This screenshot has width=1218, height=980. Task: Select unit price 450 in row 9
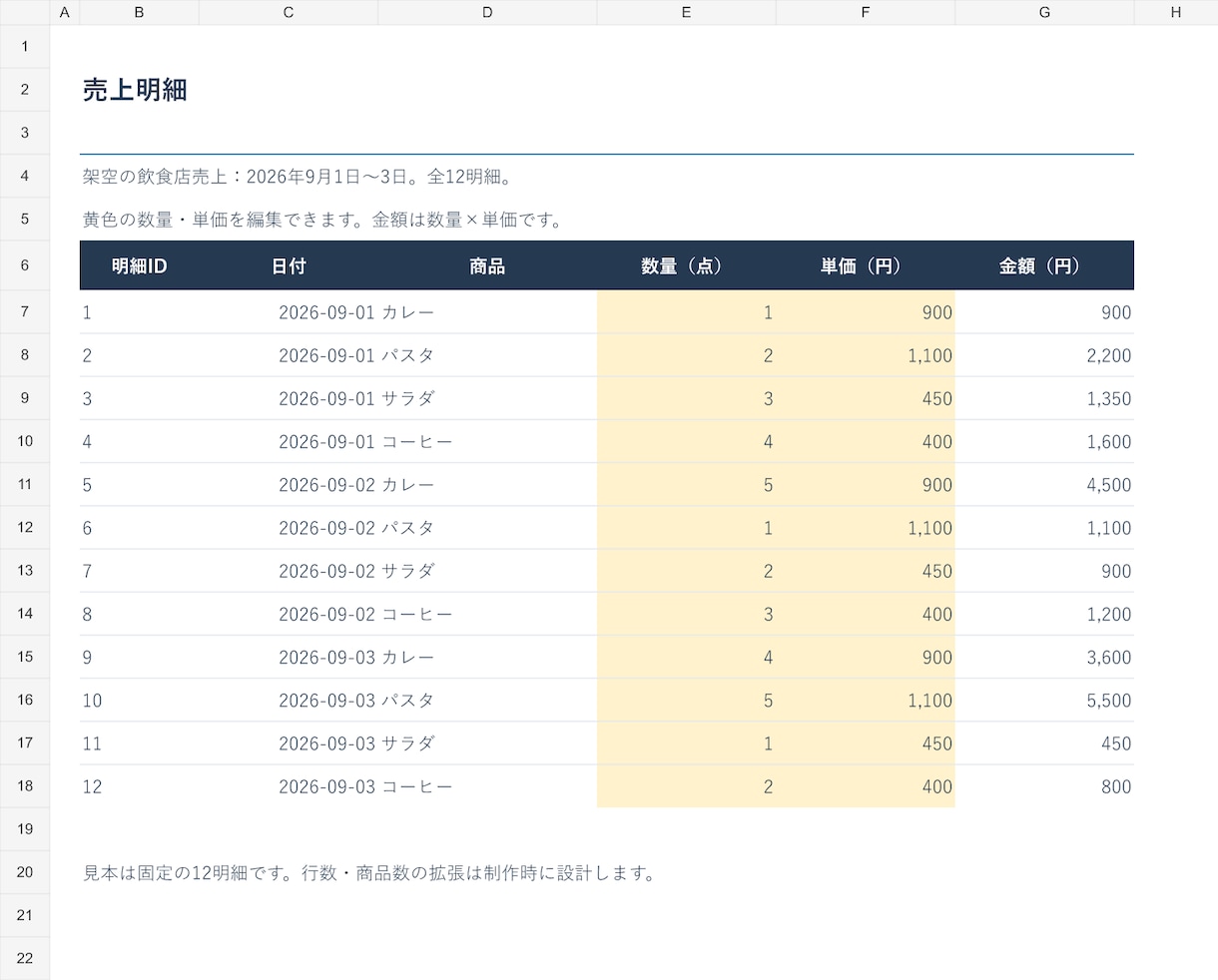(866, 398)
